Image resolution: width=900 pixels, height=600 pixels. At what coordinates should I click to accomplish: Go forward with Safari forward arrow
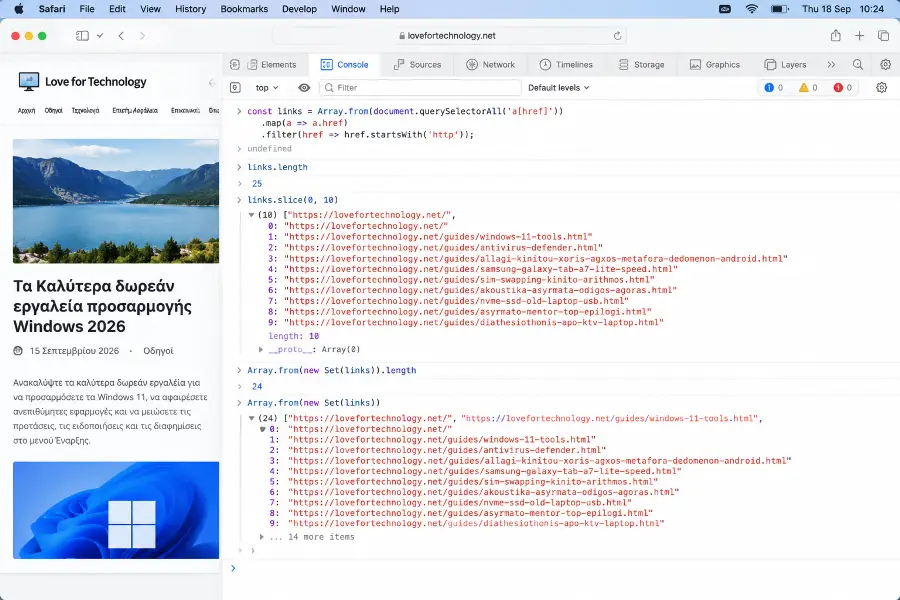click(142, 36)
